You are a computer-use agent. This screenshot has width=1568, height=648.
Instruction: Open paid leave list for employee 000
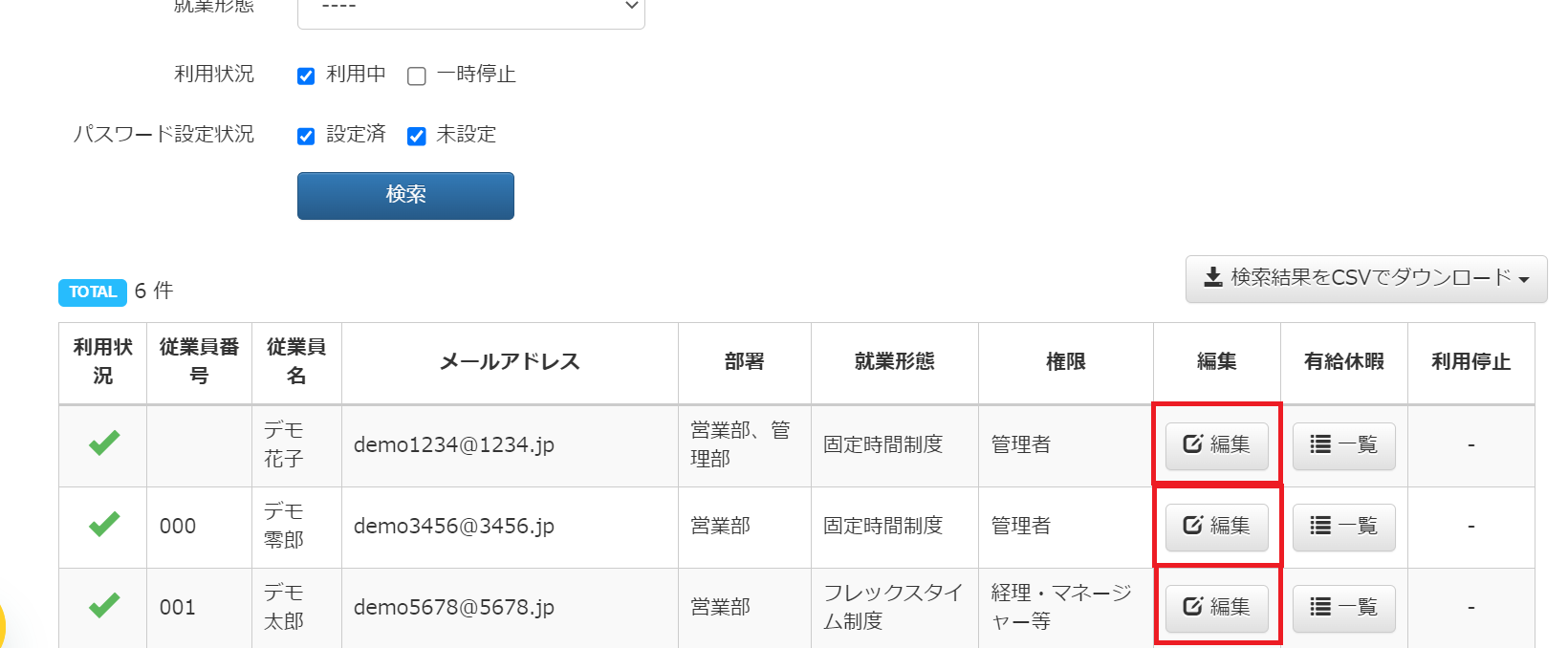point(1343,527)
